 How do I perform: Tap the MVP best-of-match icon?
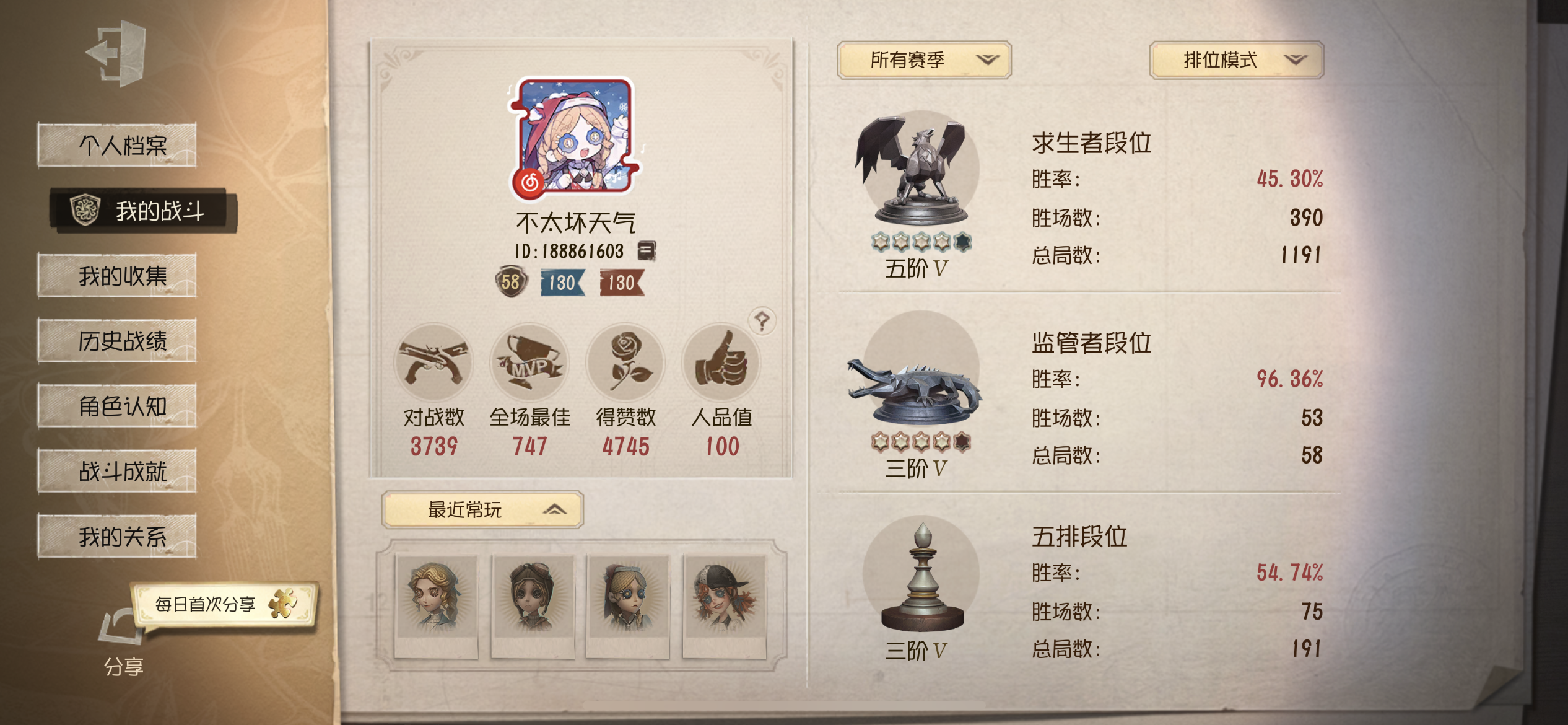click(529, 363)
